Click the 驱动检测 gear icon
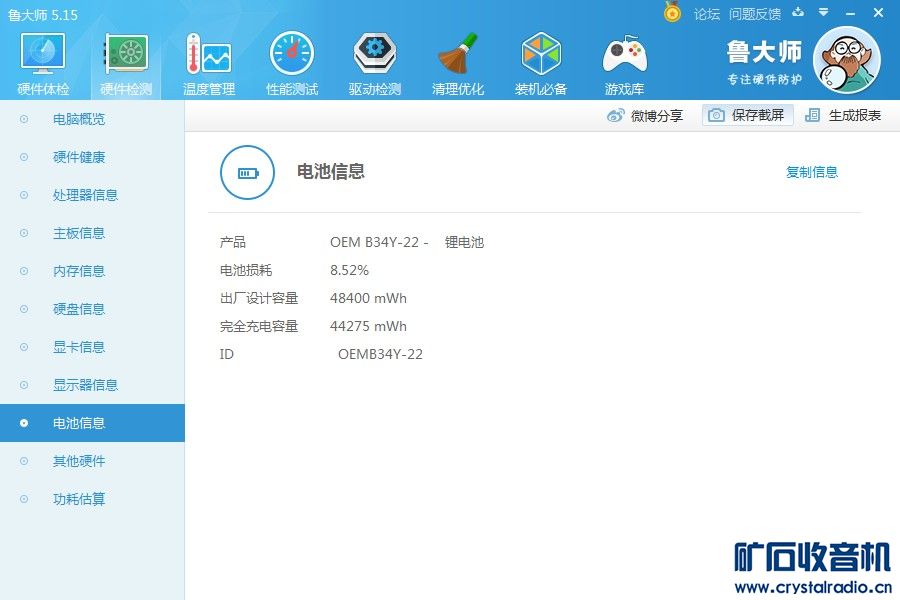 pos(375,57)
